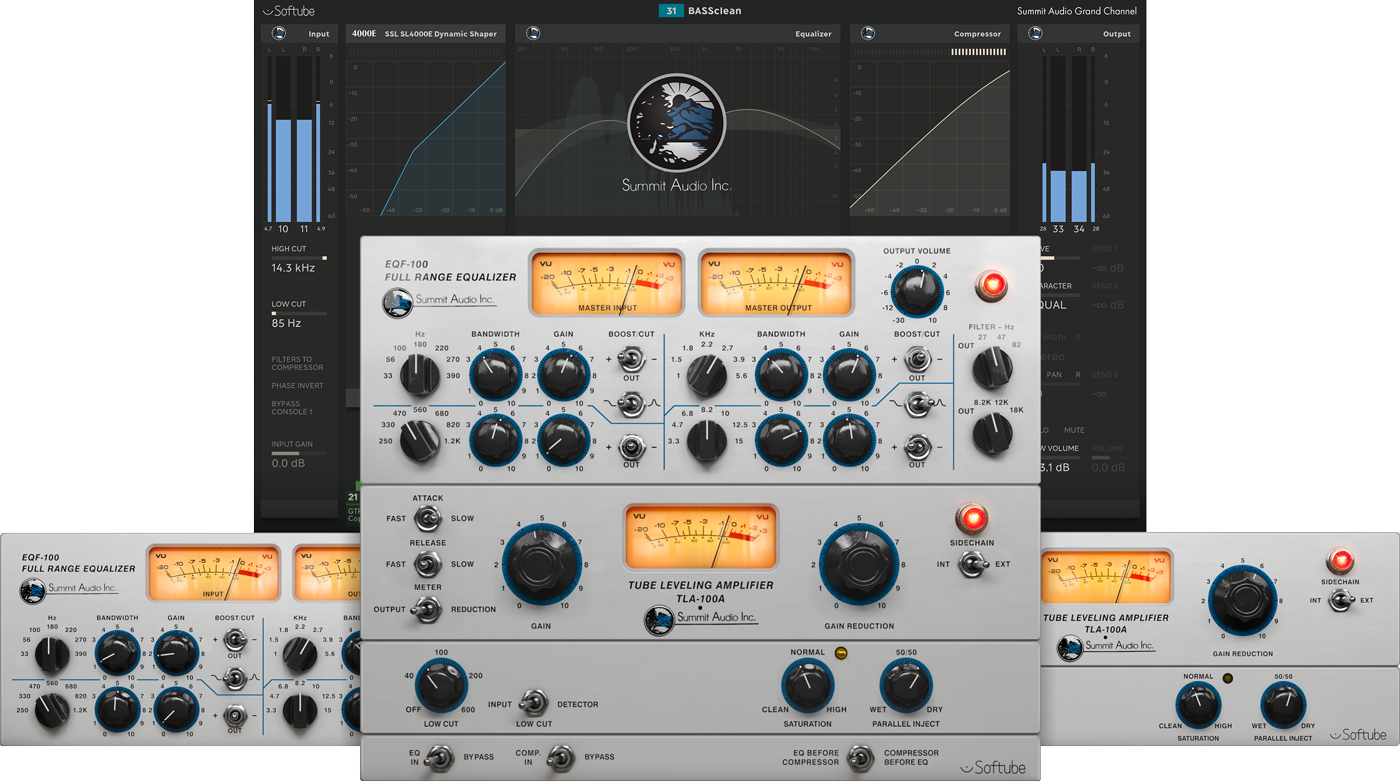Image resolution: width=1400 pixels, height=781 pixels.
Task: Toggle the Attack fast/slow switch
Action: (x=429, y=518)
